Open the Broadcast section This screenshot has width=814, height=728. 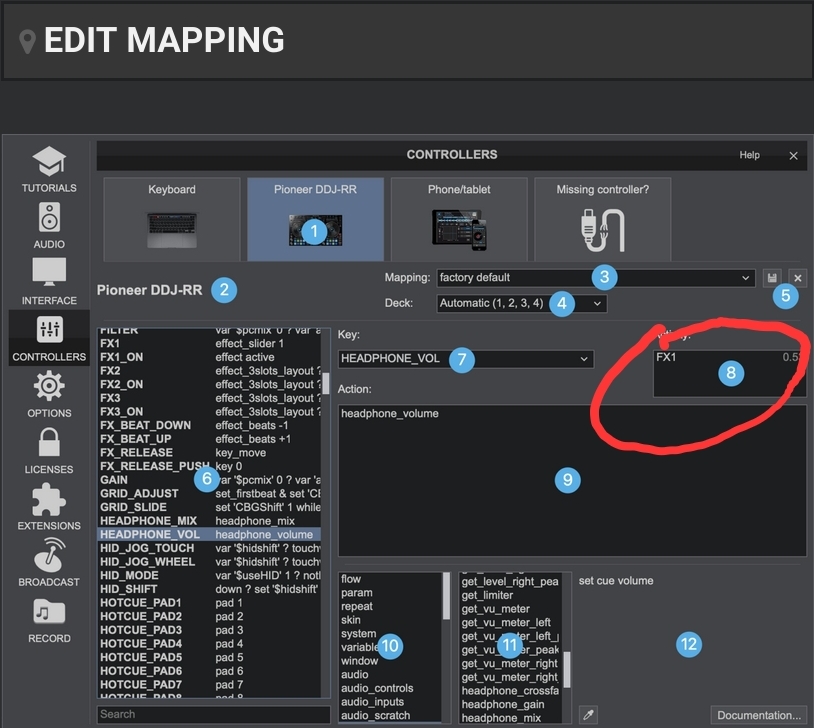point(49,563)
